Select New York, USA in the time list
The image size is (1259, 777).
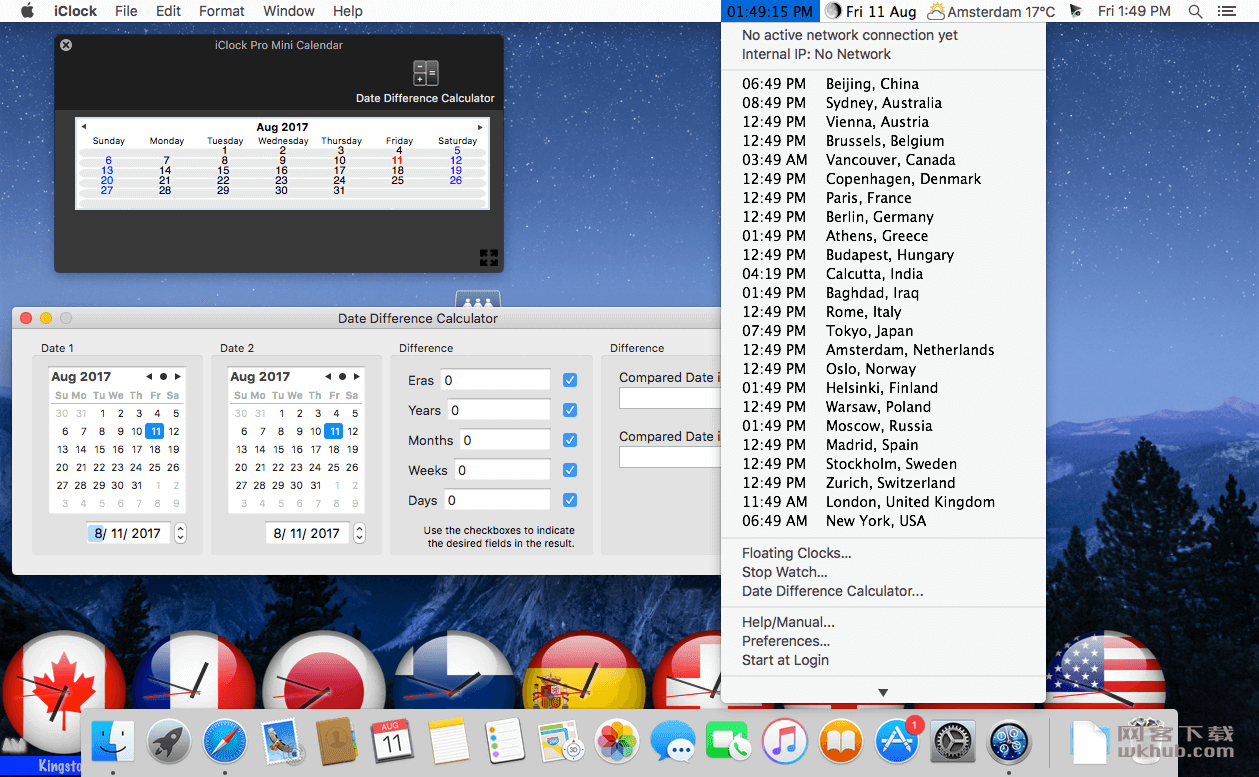[x=883, y=521]
